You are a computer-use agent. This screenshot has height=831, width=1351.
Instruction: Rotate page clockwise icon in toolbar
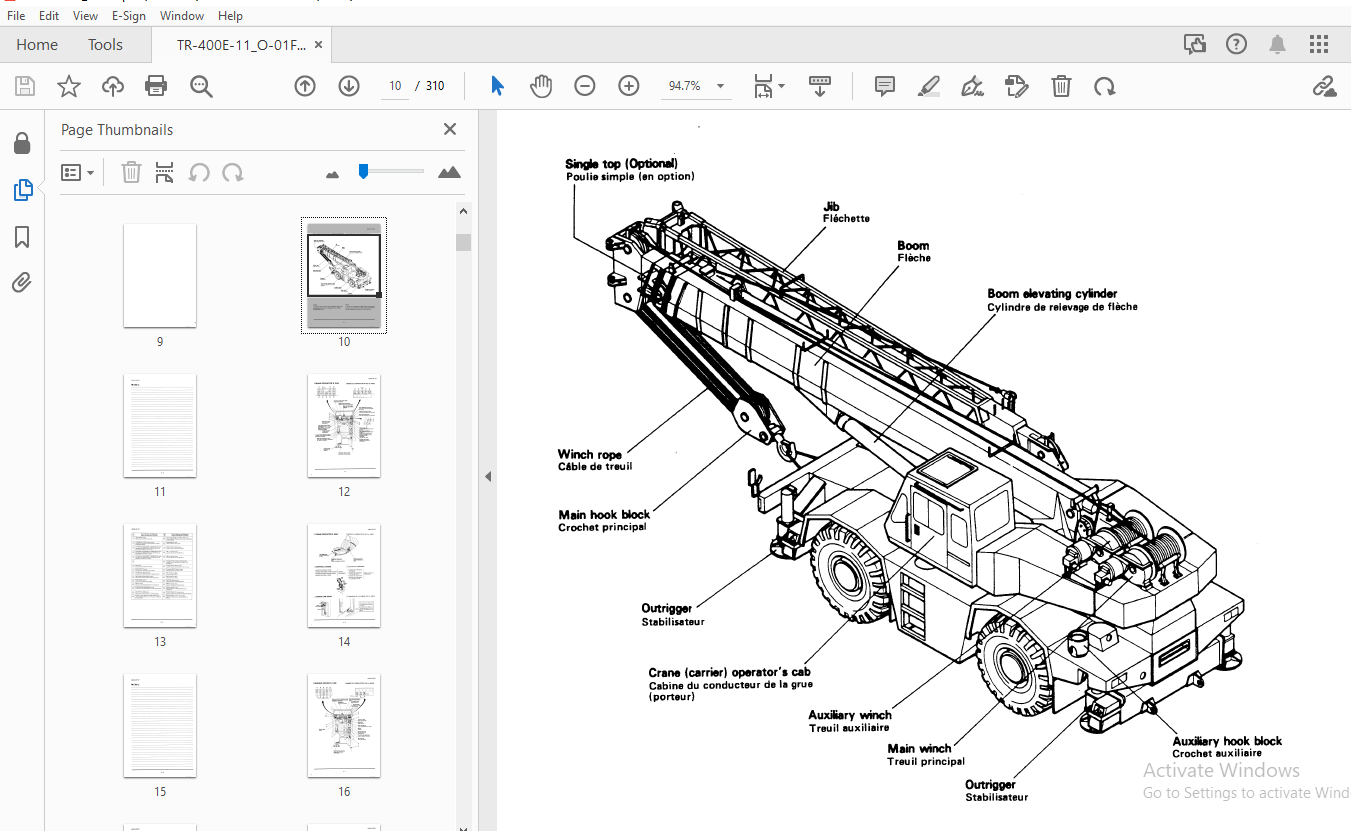point(1104,86)
